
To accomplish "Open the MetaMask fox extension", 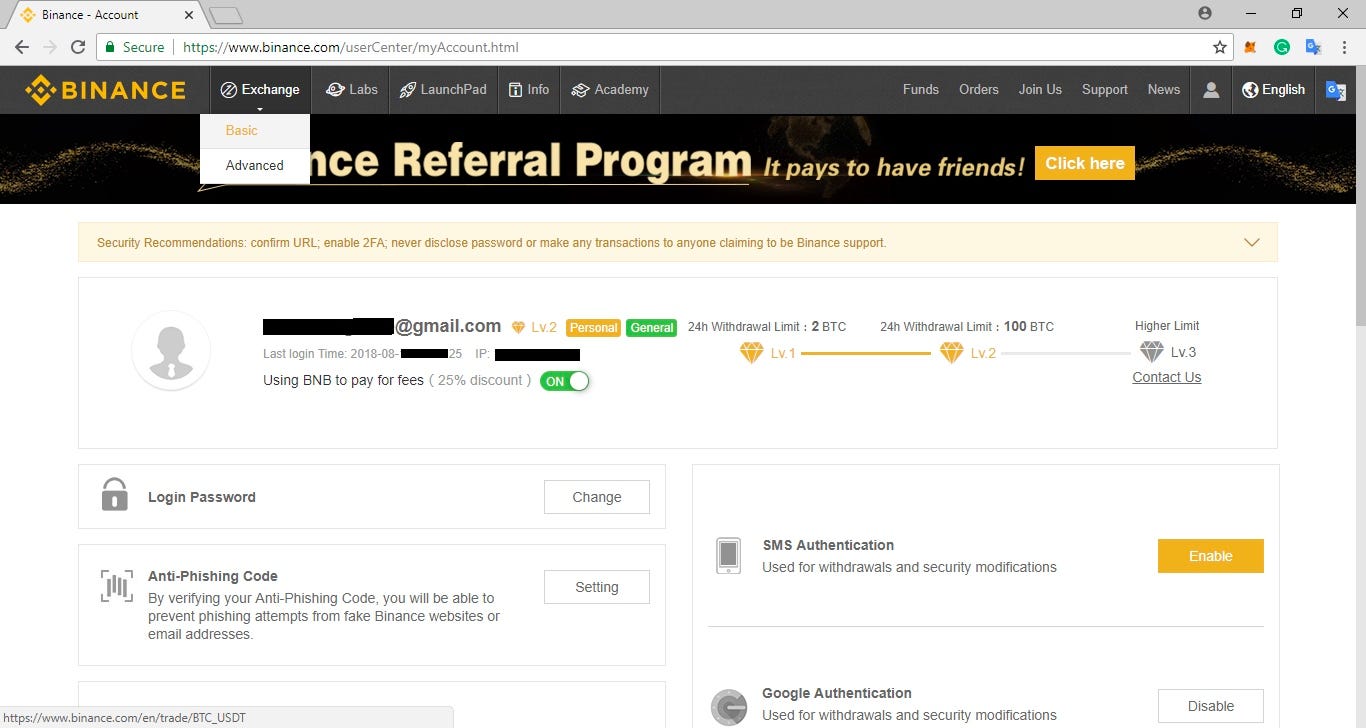I will [1250, 47].
